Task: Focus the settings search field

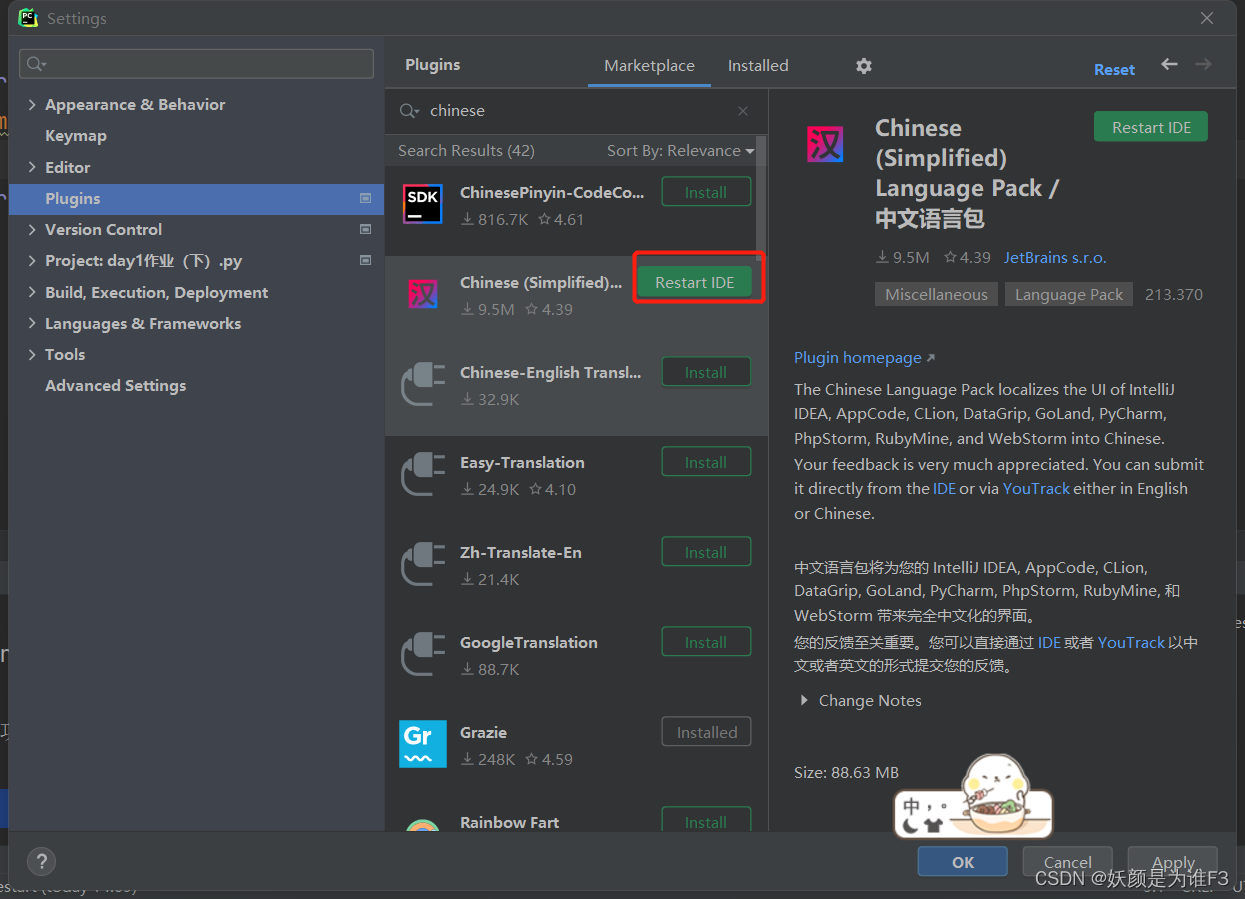Action: [x=196, y=64]
